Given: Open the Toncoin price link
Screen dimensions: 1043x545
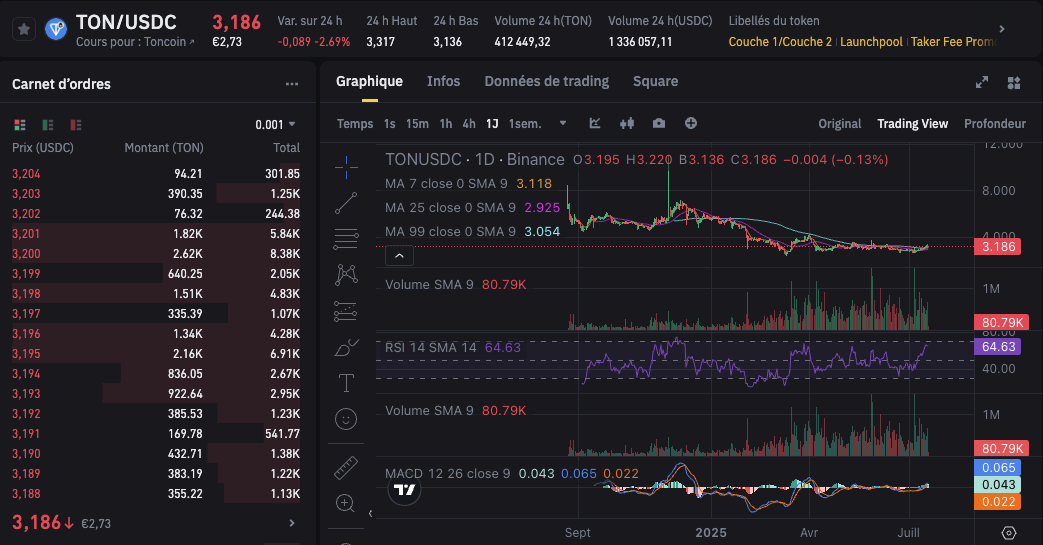Looking at the screenshot, I should click(x=135, y=42).
